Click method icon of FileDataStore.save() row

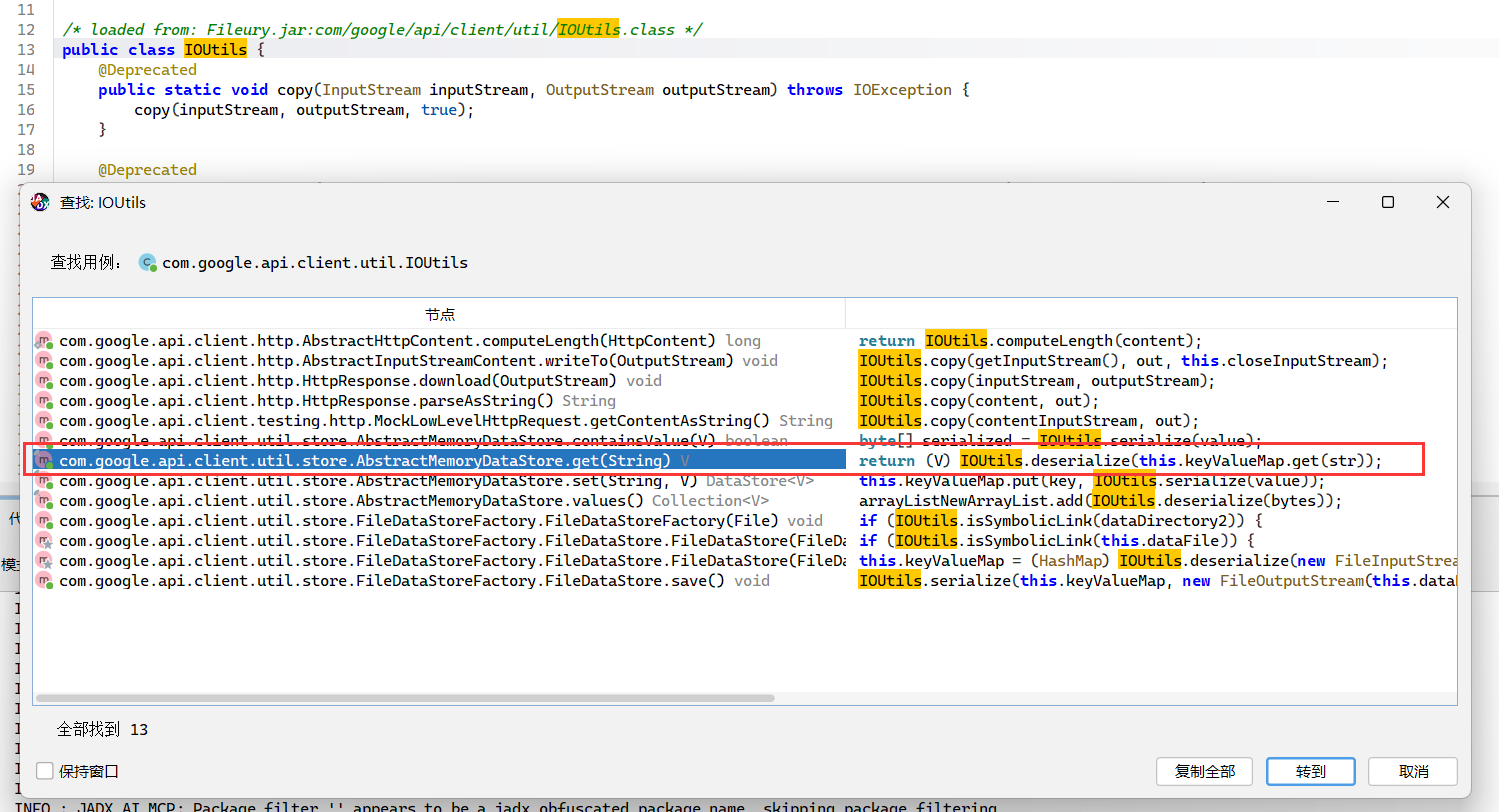[44, 581]
